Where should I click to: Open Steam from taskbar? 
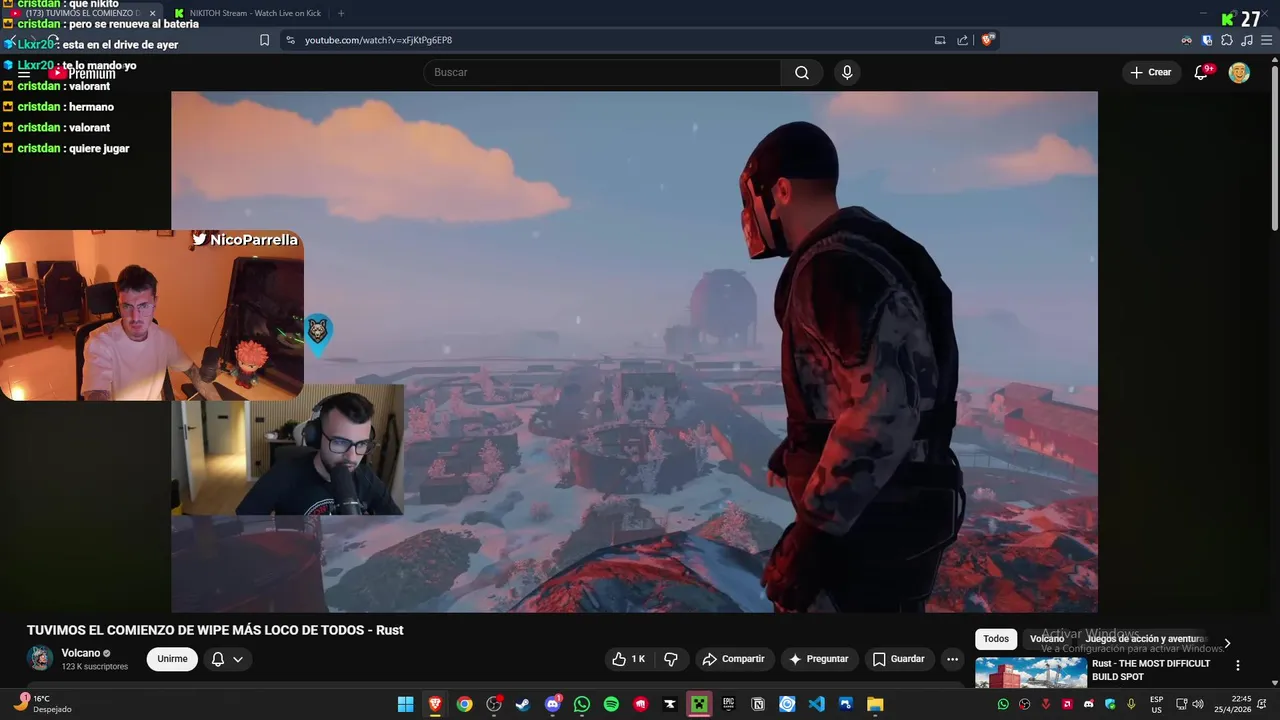click(523, 704)
